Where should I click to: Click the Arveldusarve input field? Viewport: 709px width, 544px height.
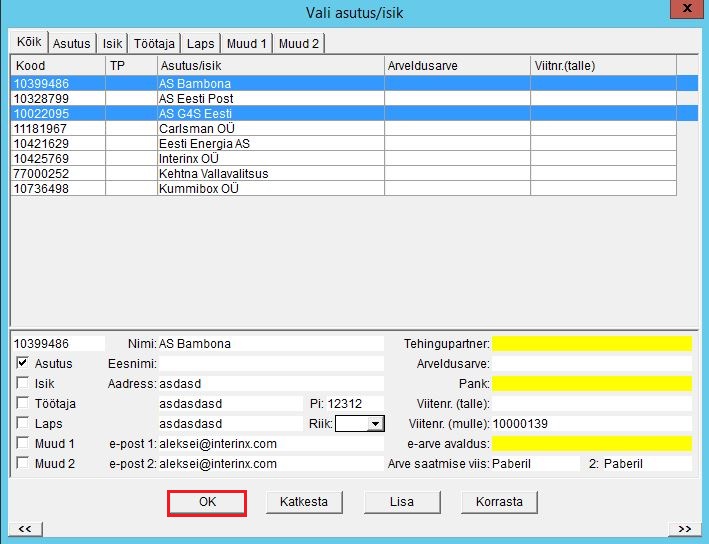[591, 364]
